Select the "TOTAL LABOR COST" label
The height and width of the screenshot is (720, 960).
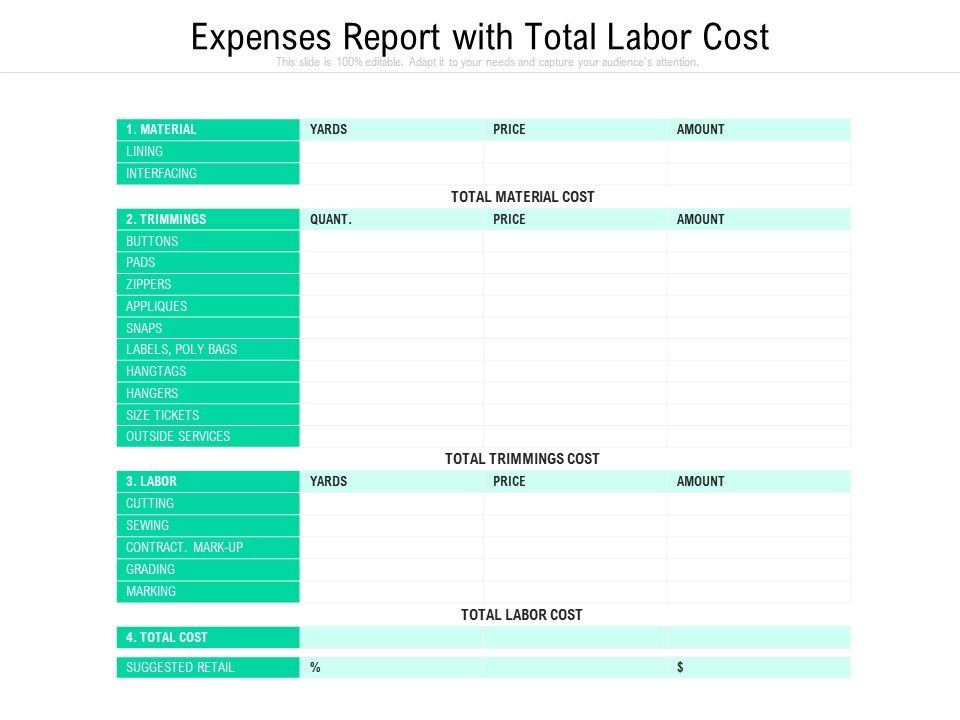pyautogui.click(x=522, y=615)
